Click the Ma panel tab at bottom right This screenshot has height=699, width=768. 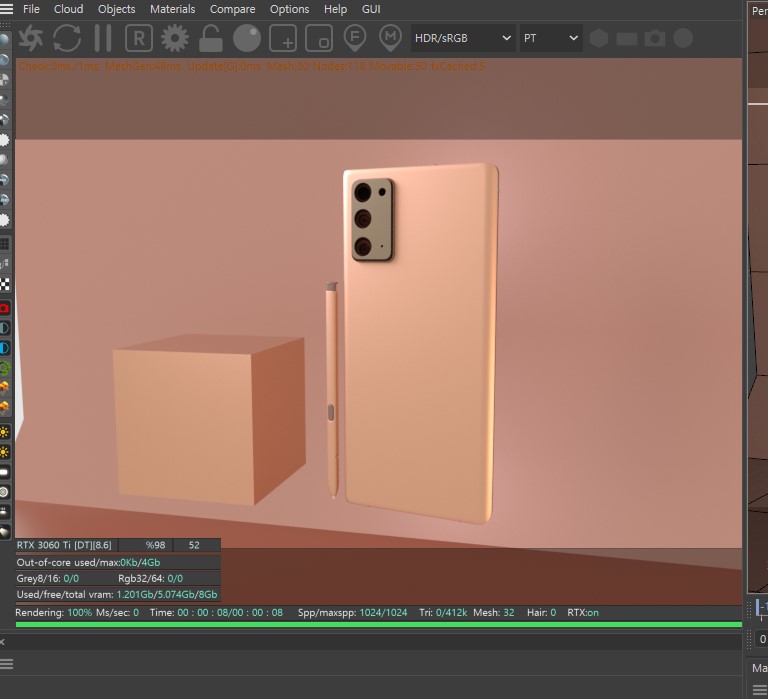click(x=759, y=668)
